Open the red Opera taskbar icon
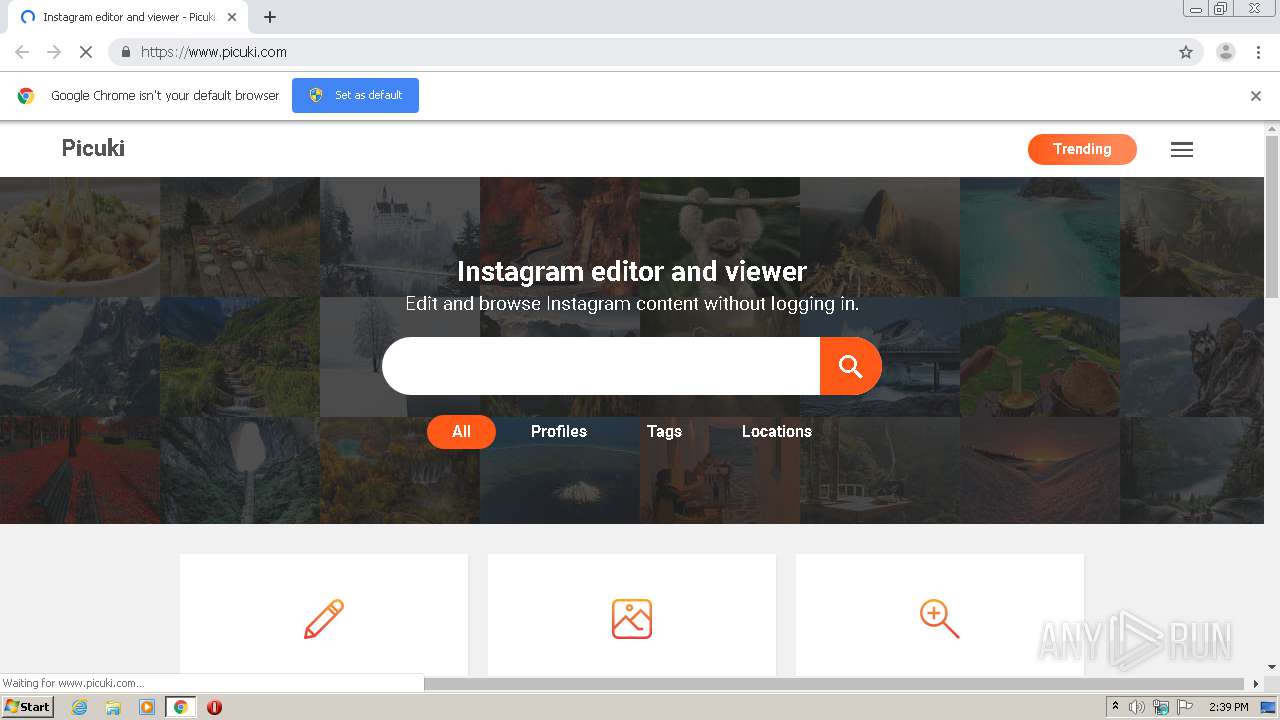The height and width of the screenshot is (720, 1280). (214, 707)
